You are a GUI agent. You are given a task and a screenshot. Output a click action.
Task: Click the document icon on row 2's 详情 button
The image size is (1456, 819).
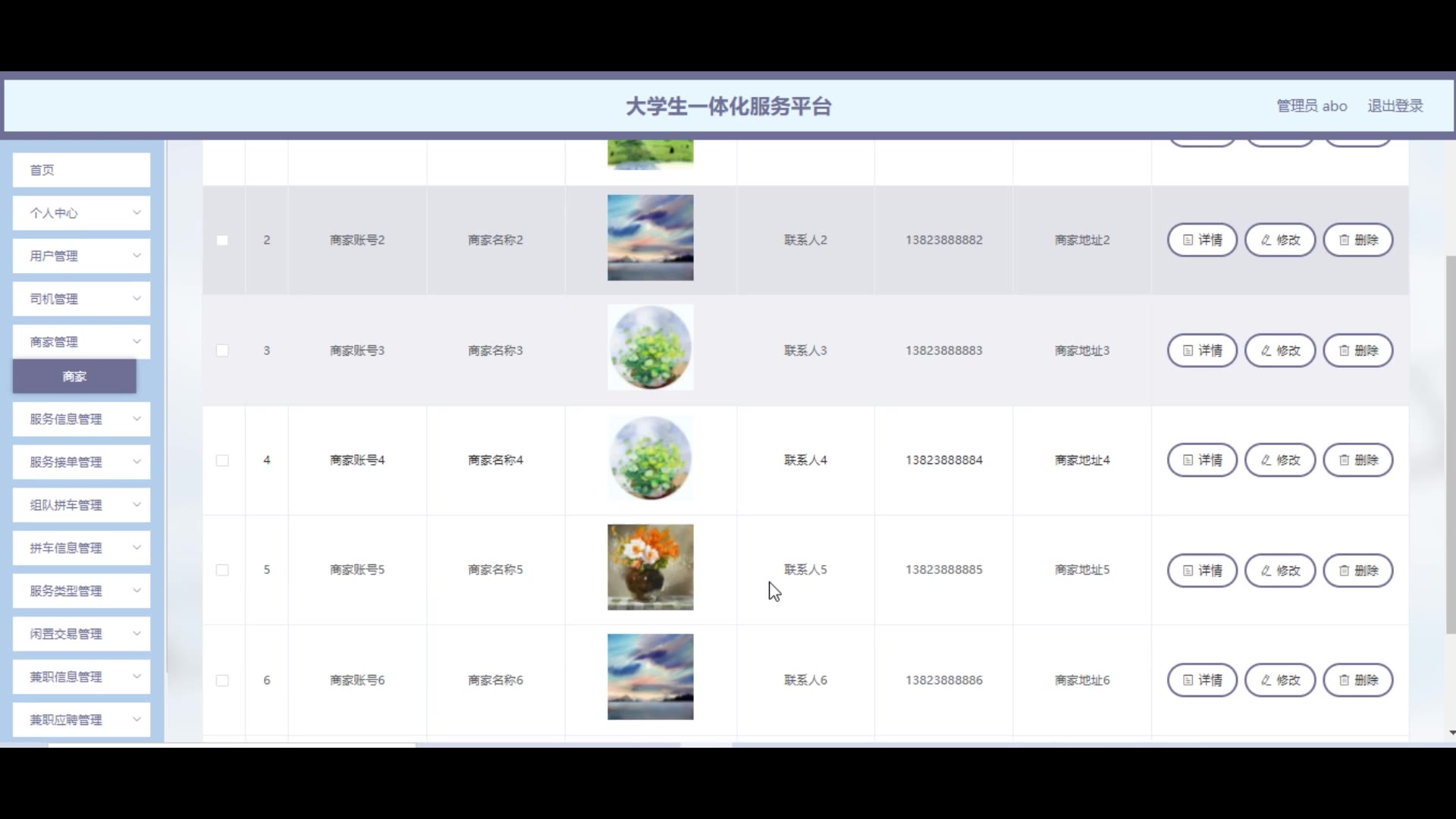1188,240
